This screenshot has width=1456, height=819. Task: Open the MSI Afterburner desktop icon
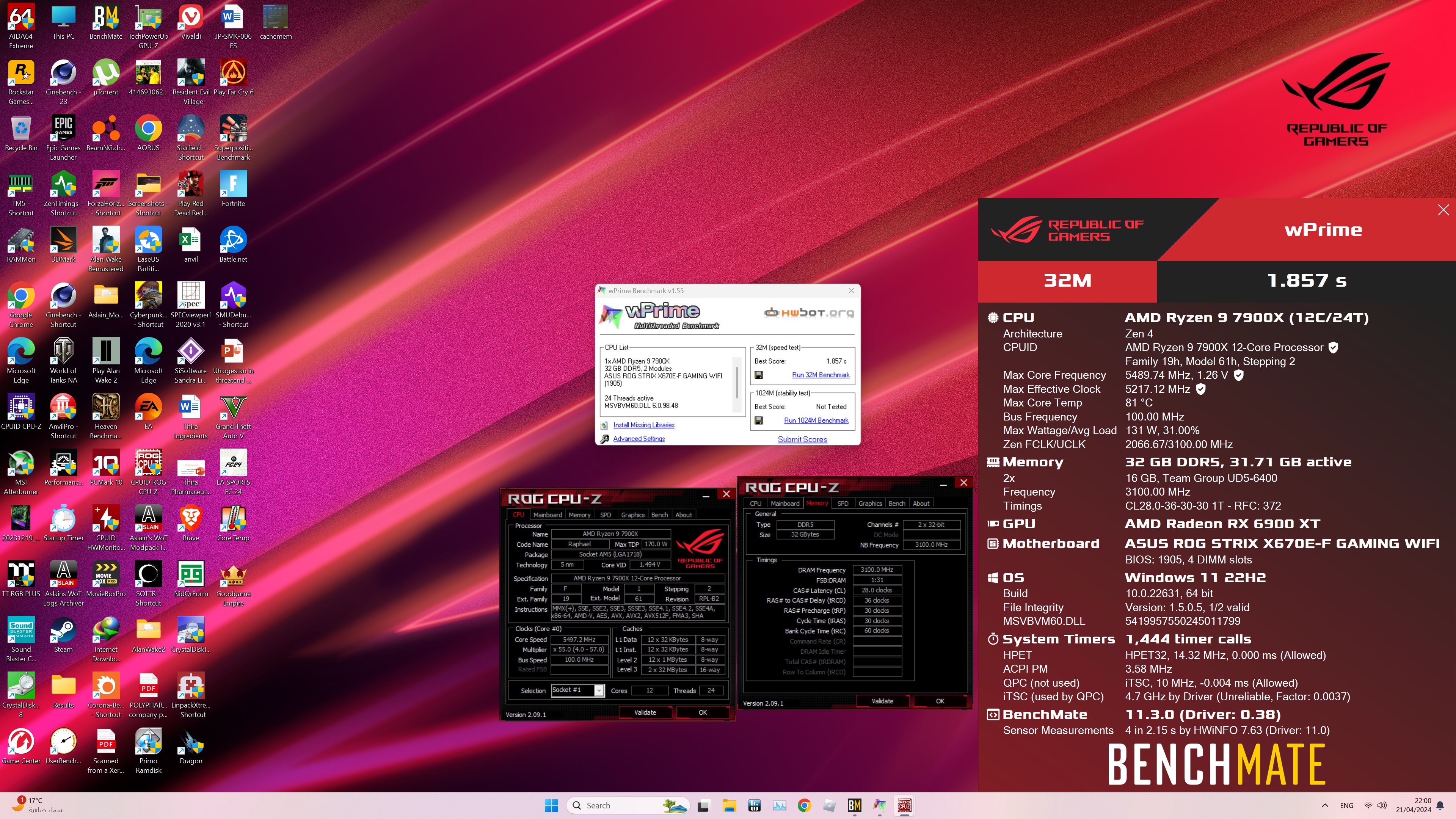(x=21, y=472)
